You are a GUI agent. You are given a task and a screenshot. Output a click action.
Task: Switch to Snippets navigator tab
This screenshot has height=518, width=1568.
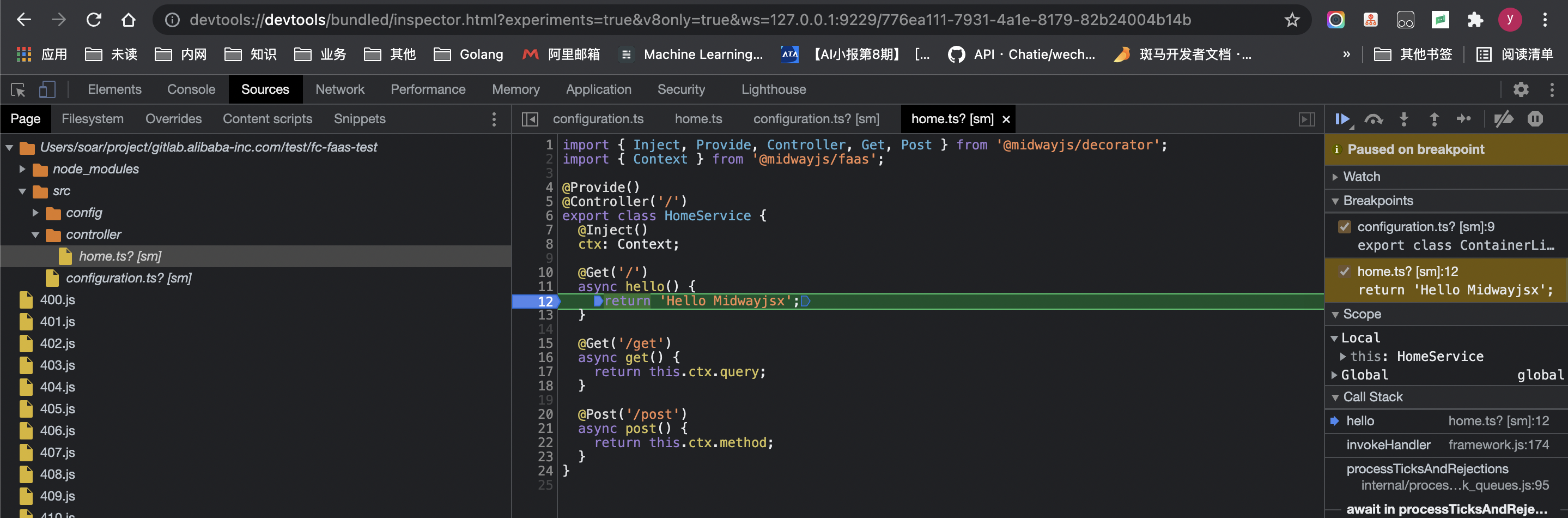[359, 119]
